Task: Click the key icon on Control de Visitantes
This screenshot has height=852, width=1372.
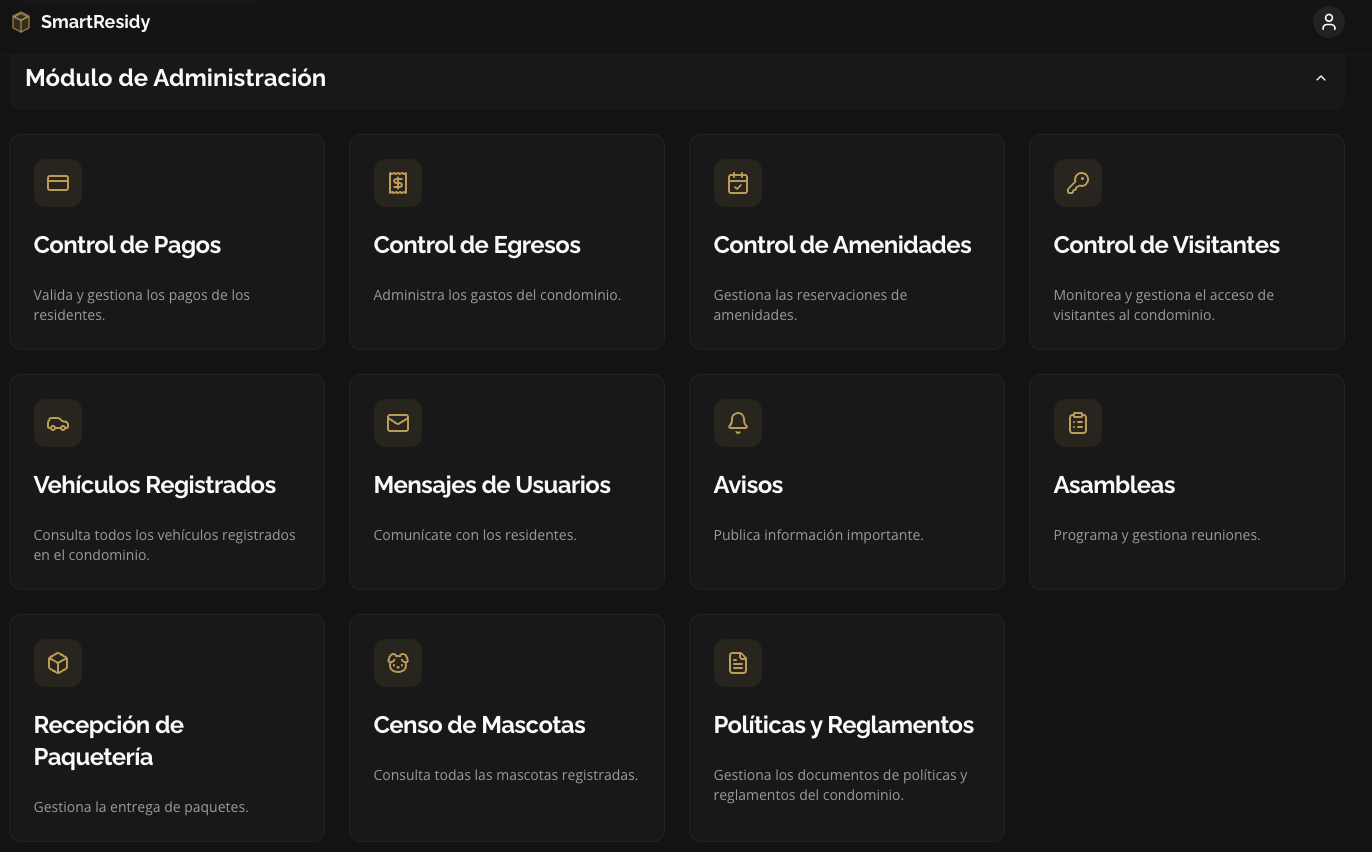Action: (1078, 183)
